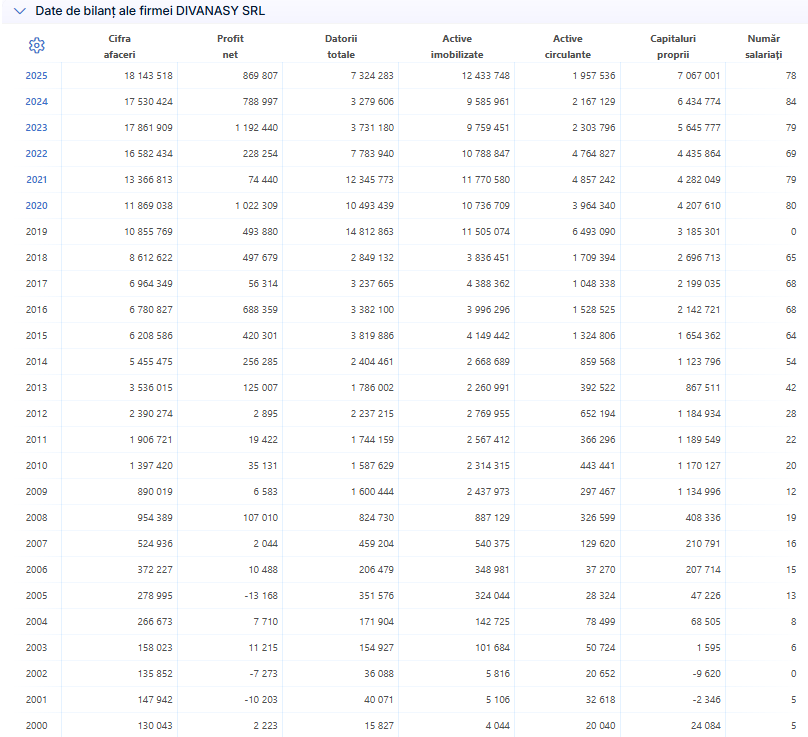Click the section title Date de bilanț ale firmei DIVANASY SRL
Screen dimensions: 808x737
[x=150, y=11]
